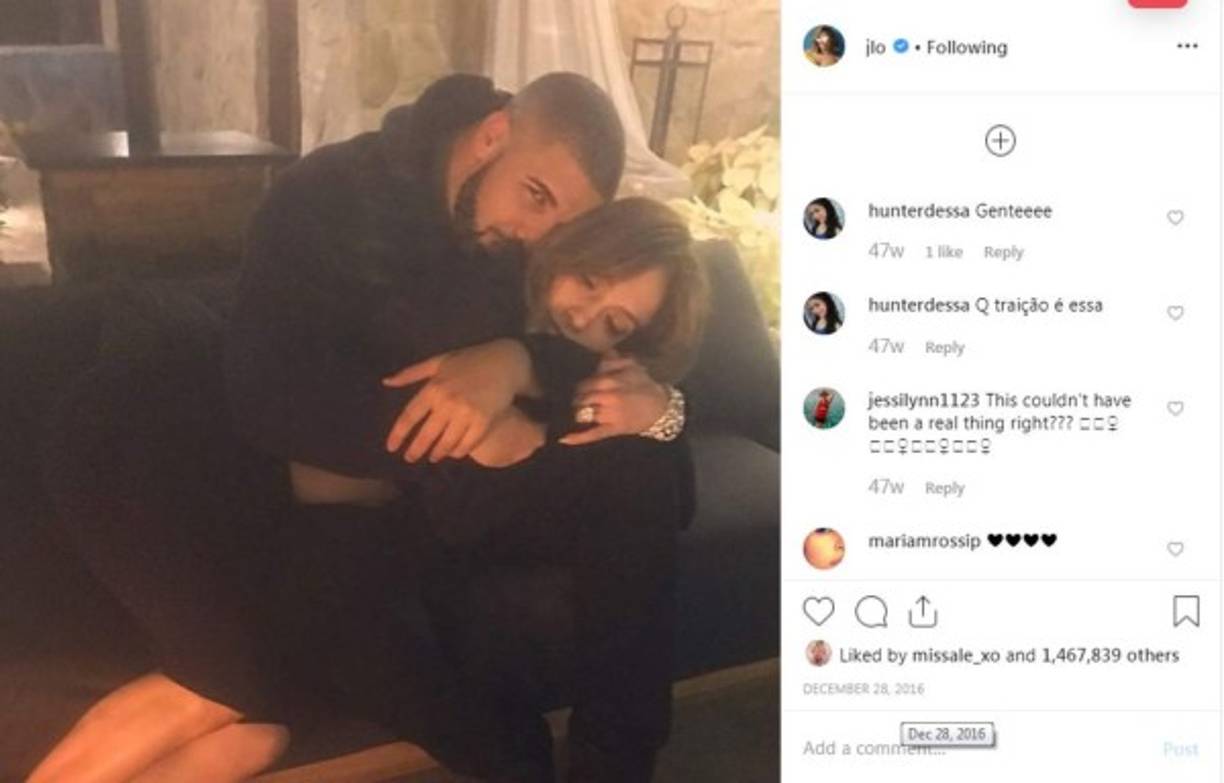Viewport: 1224px width, 783px height.
Task: Click jlo's verified badge
Action: 899,44
